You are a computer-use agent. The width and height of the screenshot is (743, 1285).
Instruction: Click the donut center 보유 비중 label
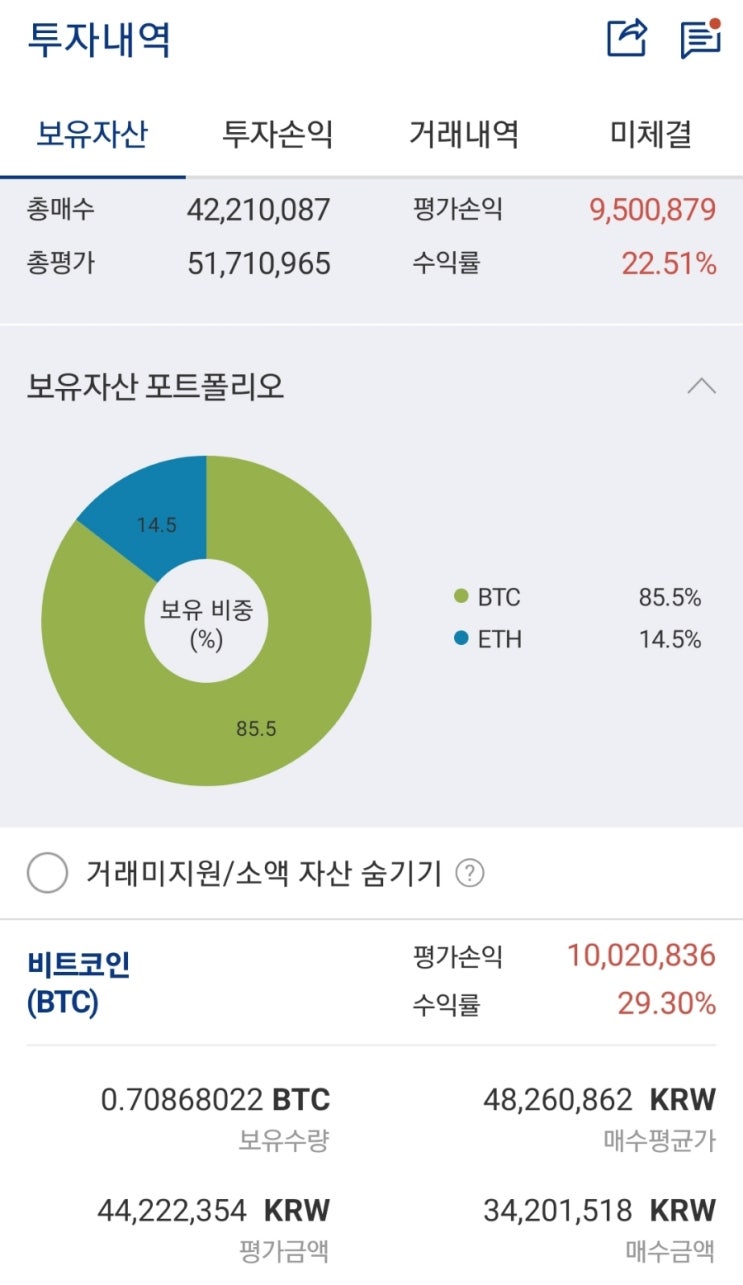206,622
